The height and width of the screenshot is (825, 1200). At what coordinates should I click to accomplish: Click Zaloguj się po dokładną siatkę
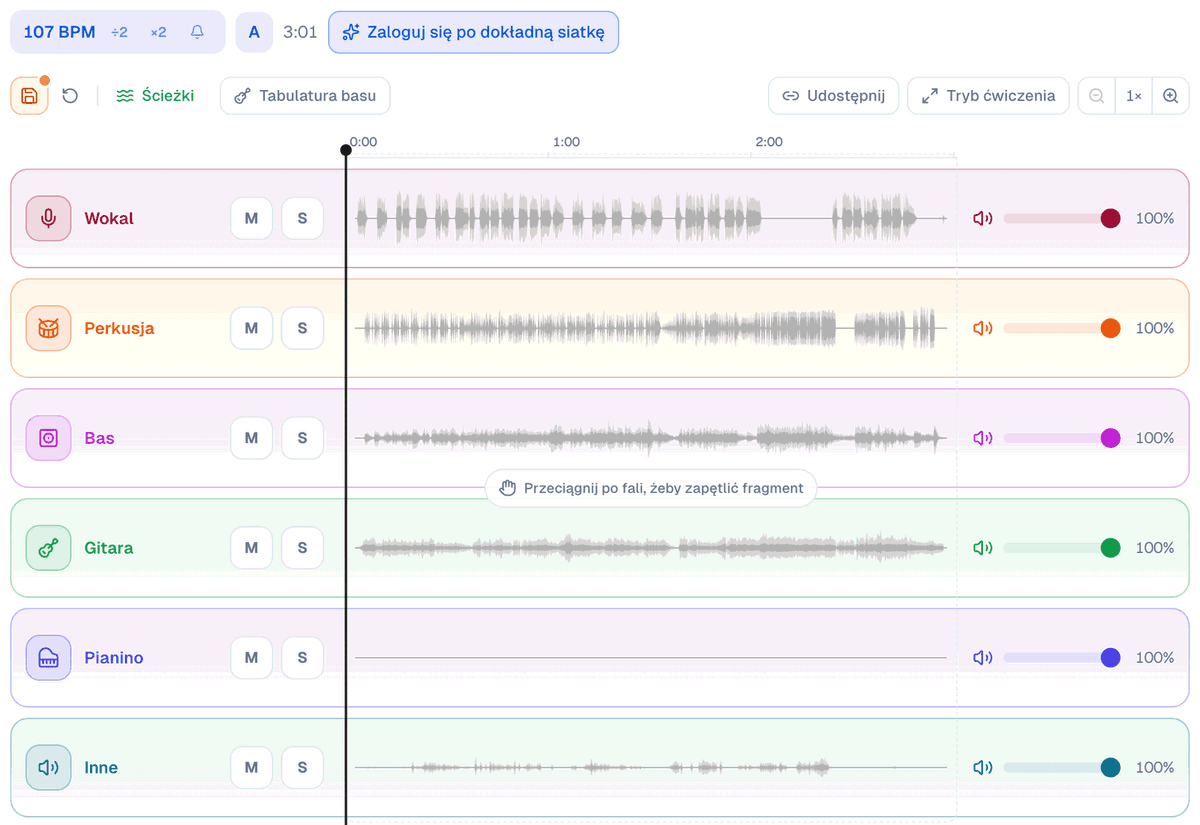473,32
